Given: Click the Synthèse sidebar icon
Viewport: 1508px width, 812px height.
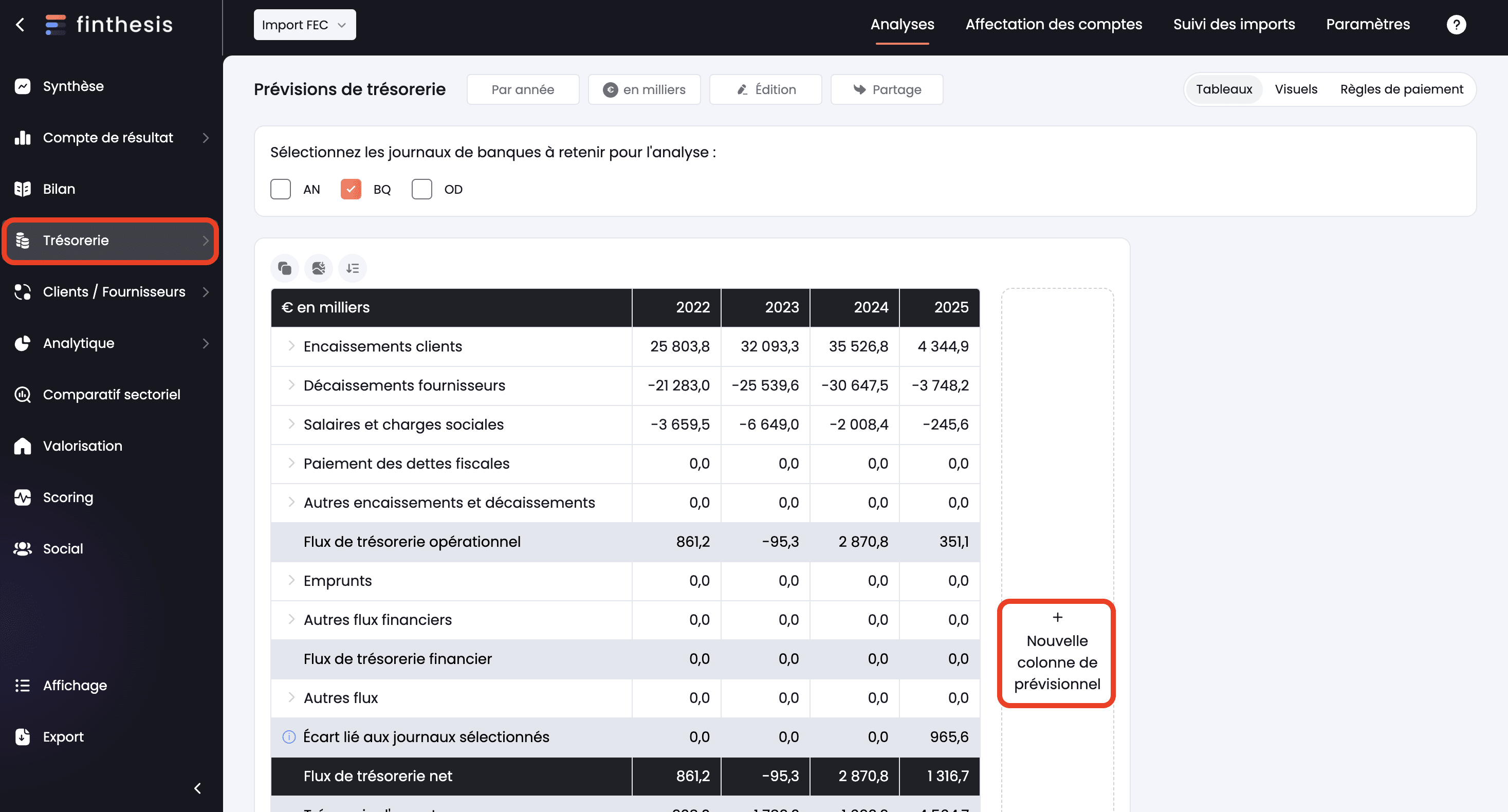Looking at the screenshot, I should tap(22, 86).
